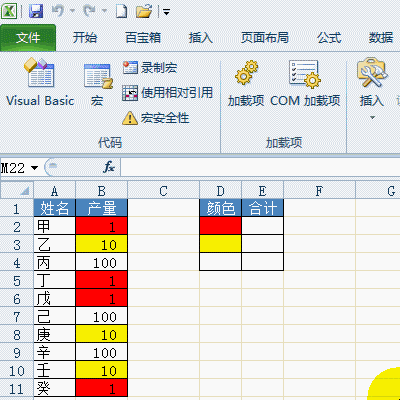The width and height of the screenshot is (400, 400).
Task: Select column F header
Action: 319,191
